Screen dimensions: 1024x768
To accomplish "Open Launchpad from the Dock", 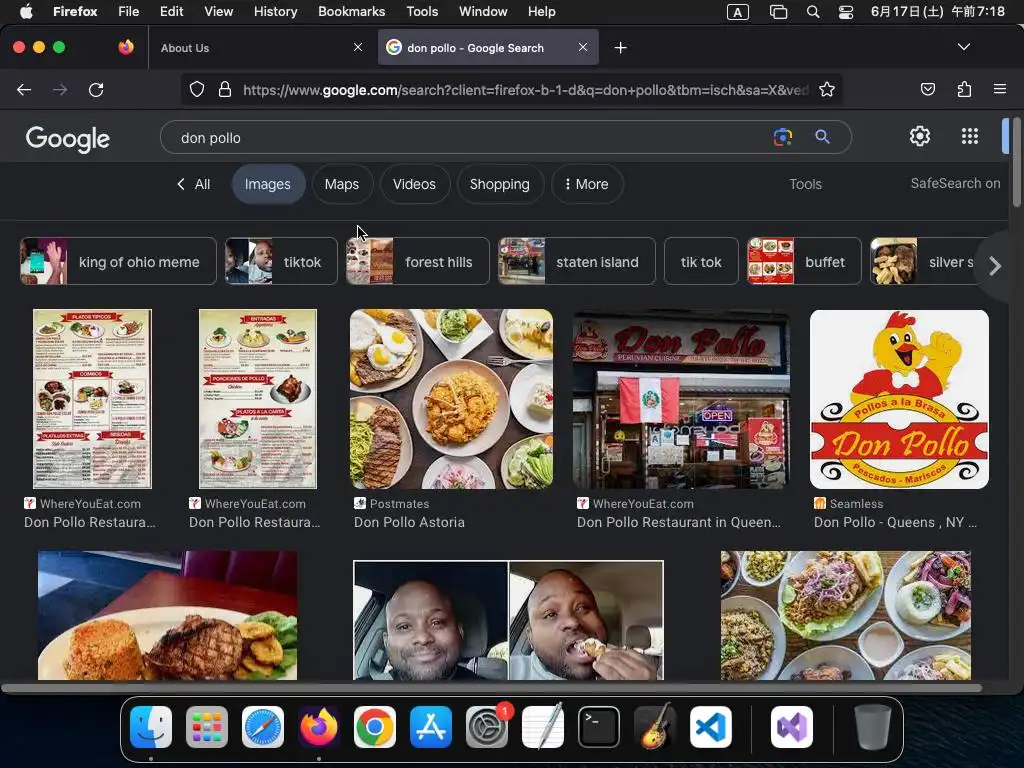I will [207, 727].
